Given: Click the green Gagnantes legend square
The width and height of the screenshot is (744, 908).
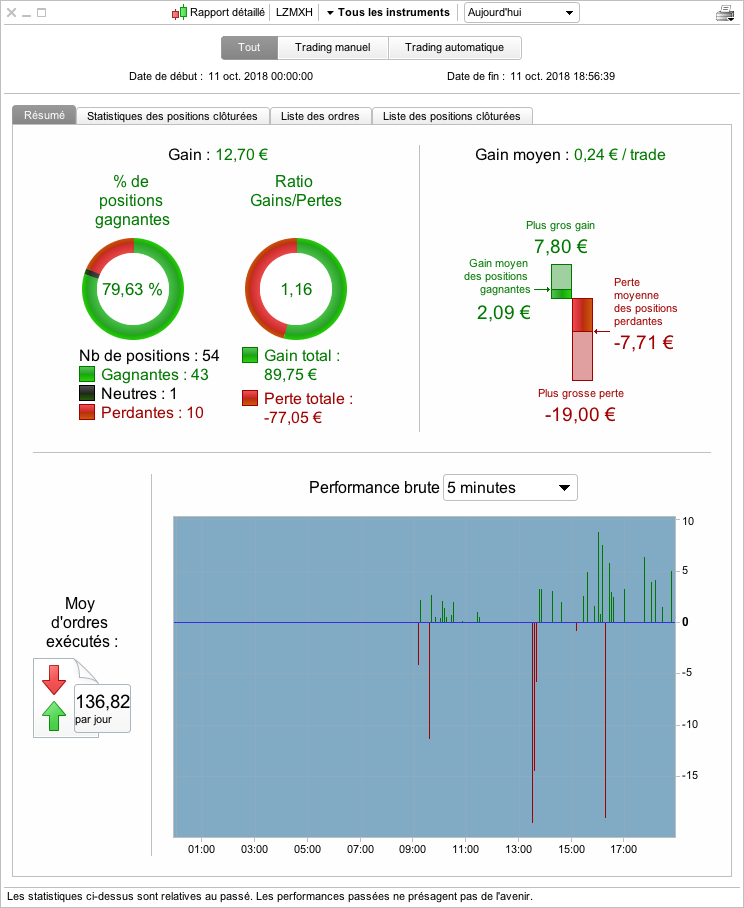Looking at the screenshot, I should [87, 374].
